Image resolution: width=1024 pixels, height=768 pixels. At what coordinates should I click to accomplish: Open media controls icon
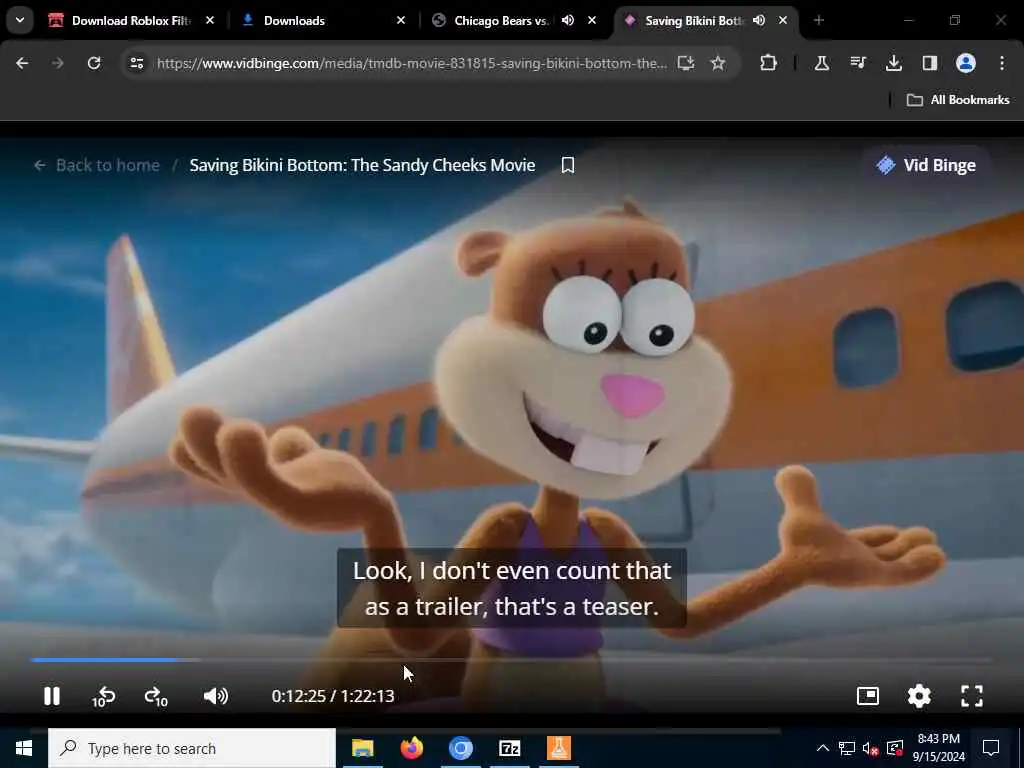tap(857, 63)
